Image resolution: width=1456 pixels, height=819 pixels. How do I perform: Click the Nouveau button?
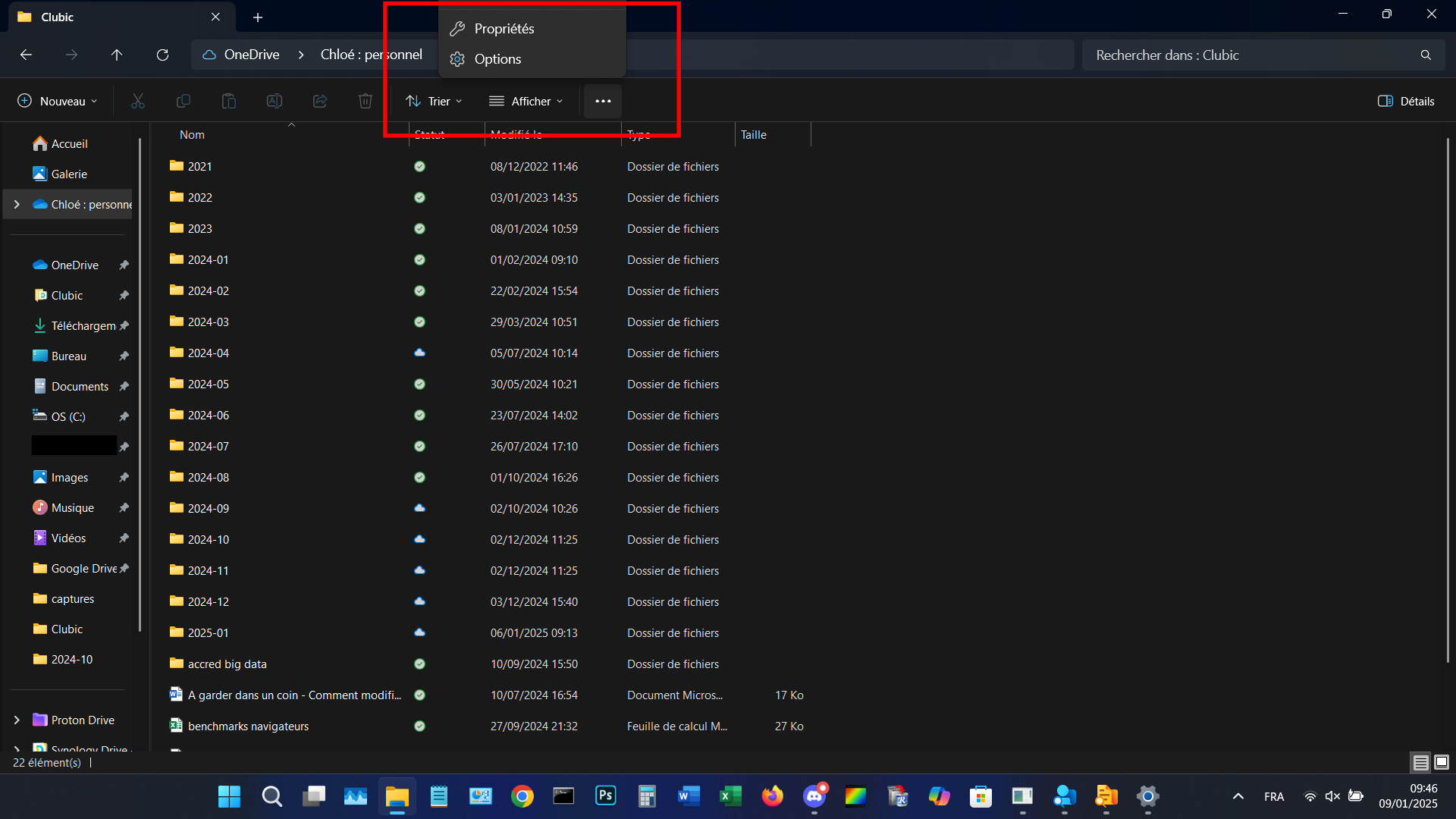pos(58,101)
